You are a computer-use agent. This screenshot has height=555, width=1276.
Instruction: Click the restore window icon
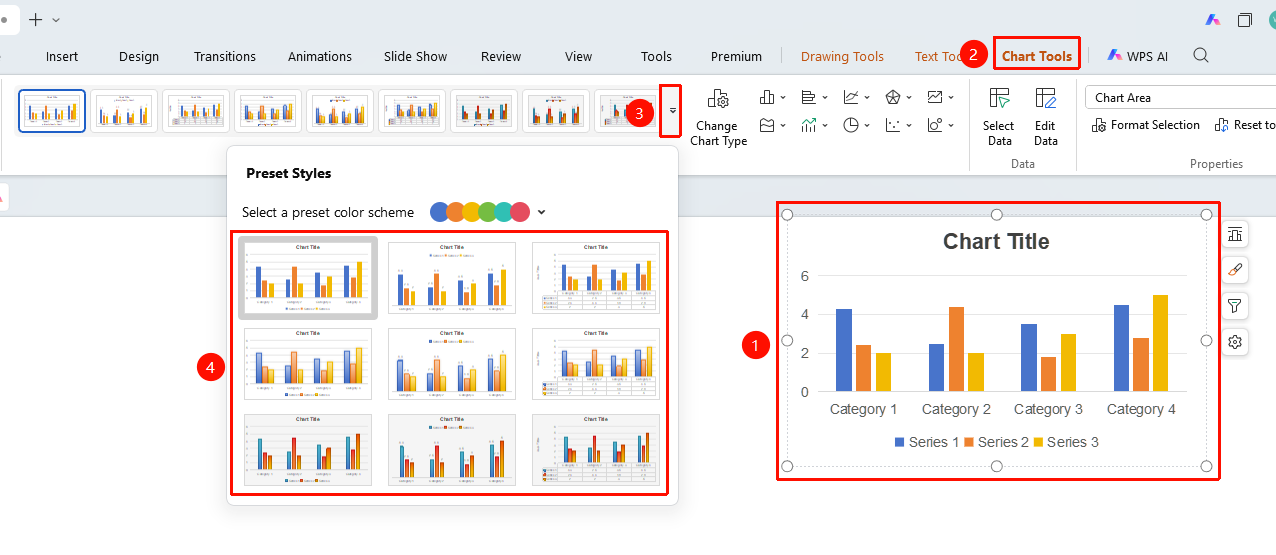(1245, 19)
